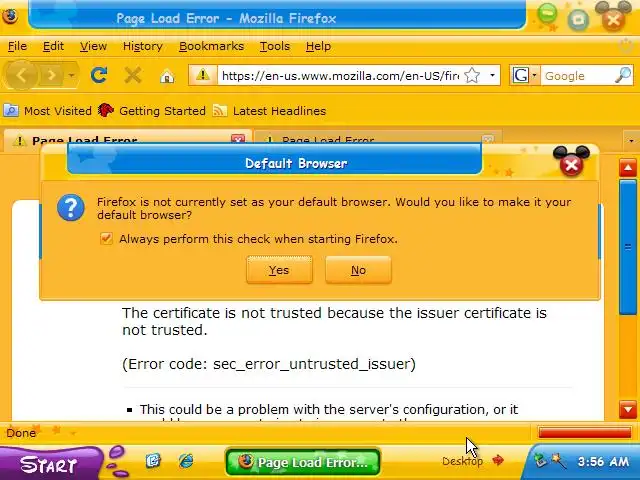This screenshot has height=480, width=640.
Task: Open the Google search engine dropdown
Action: 524,76
